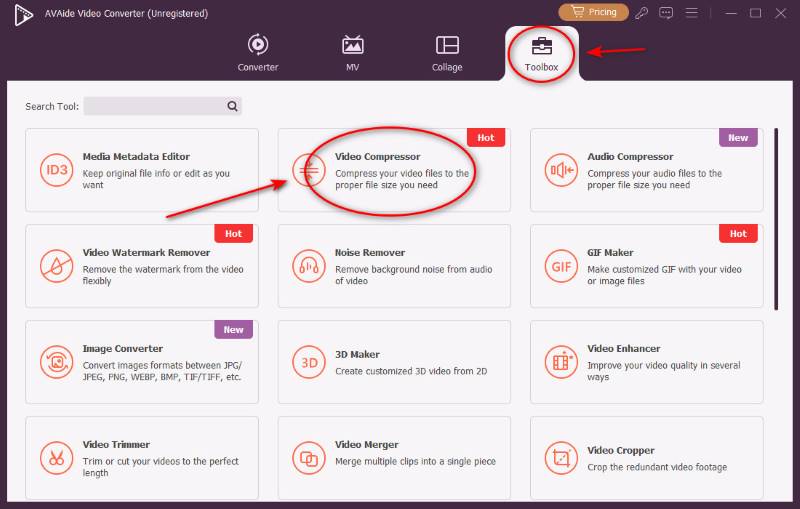Image resolution: width=800 pixels, height=509 pixels.
Task: Open the hamburger menu in title bar
Action: (694, 13)
